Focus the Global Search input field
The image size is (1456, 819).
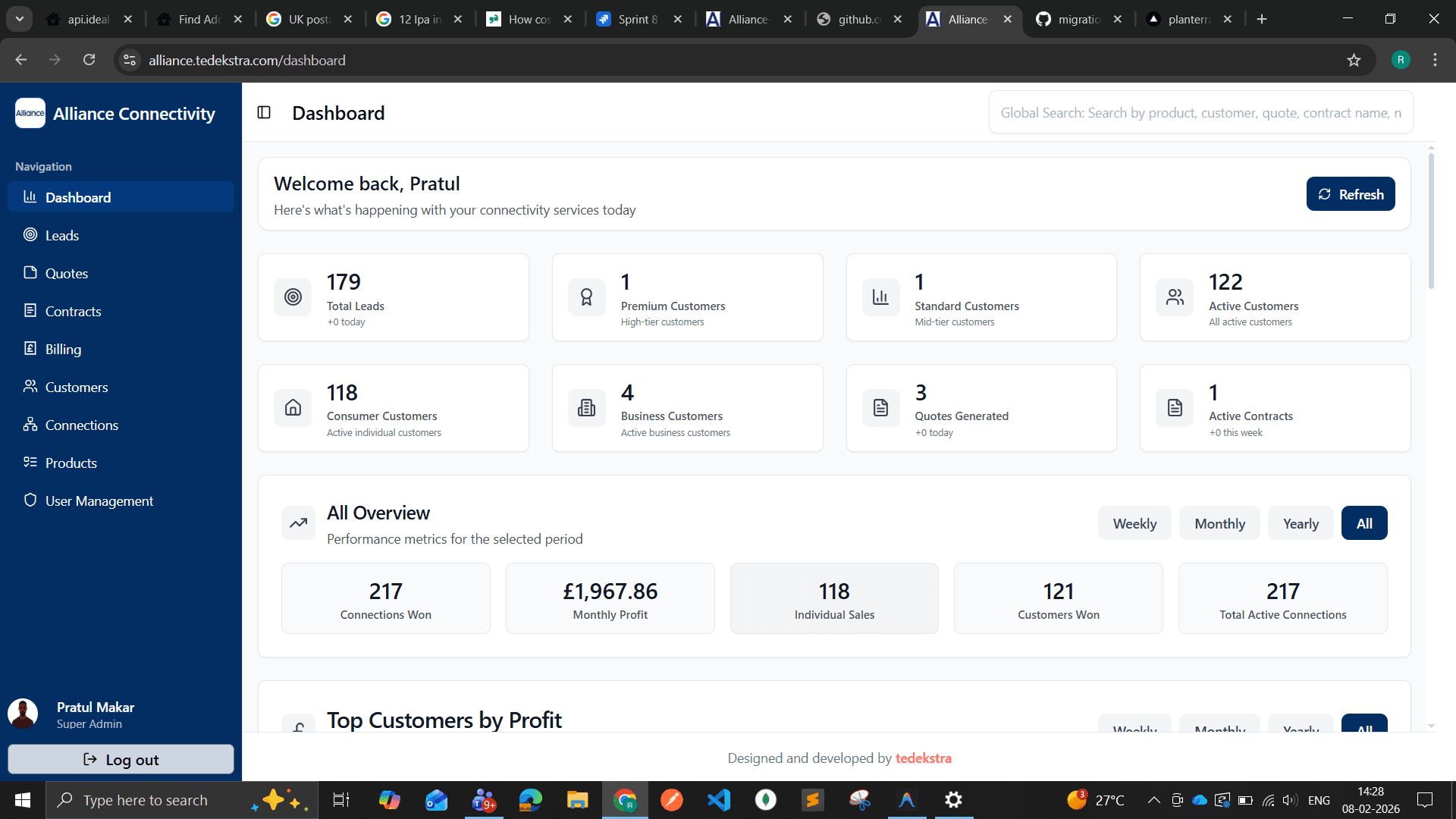pyautogui.click(x=1200, y=113)
